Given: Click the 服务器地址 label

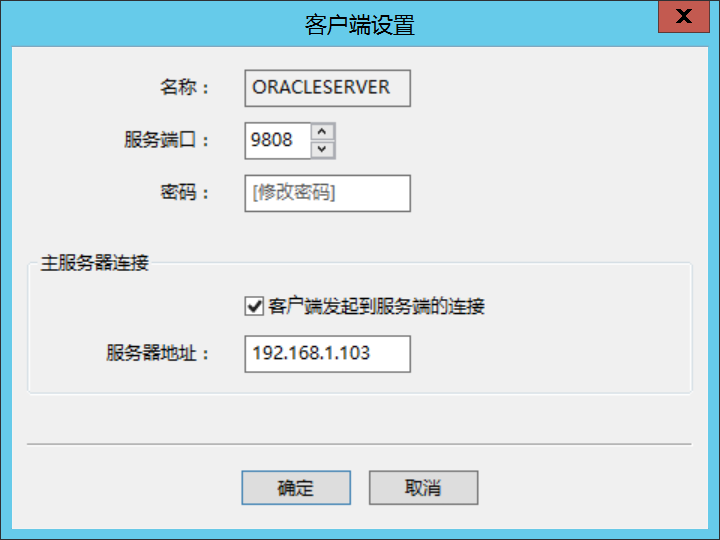Looking at the screenshot, I should (158, 353).
